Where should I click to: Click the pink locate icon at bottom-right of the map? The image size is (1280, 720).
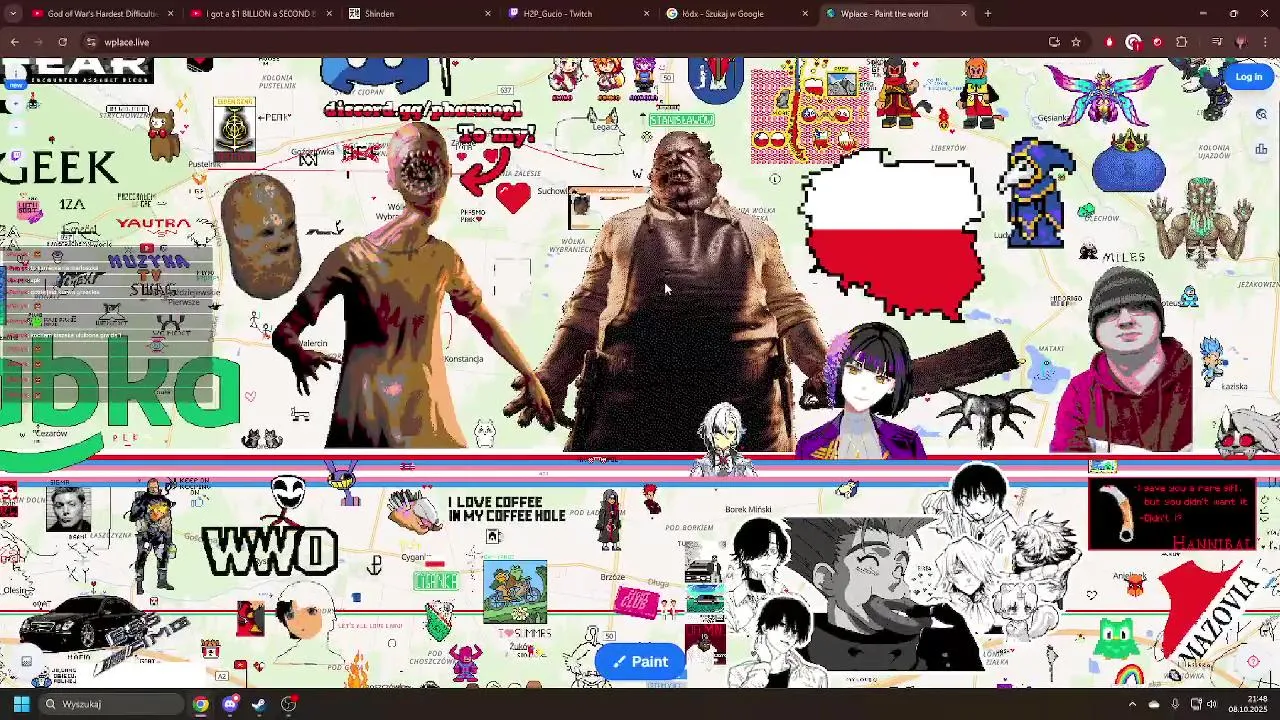pyautogui.click(x=1253, y=661)
